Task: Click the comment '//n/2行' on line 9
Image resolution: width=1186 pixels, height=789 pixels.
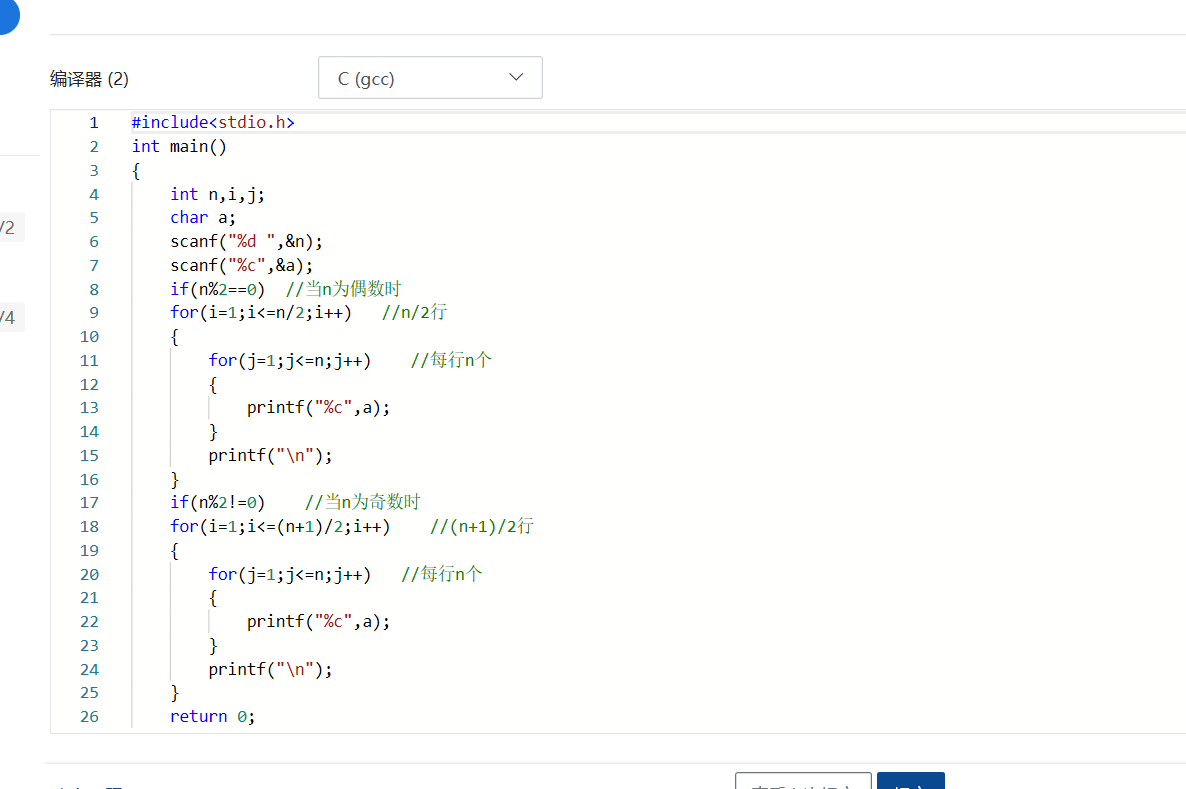Action: pos(414,312)
